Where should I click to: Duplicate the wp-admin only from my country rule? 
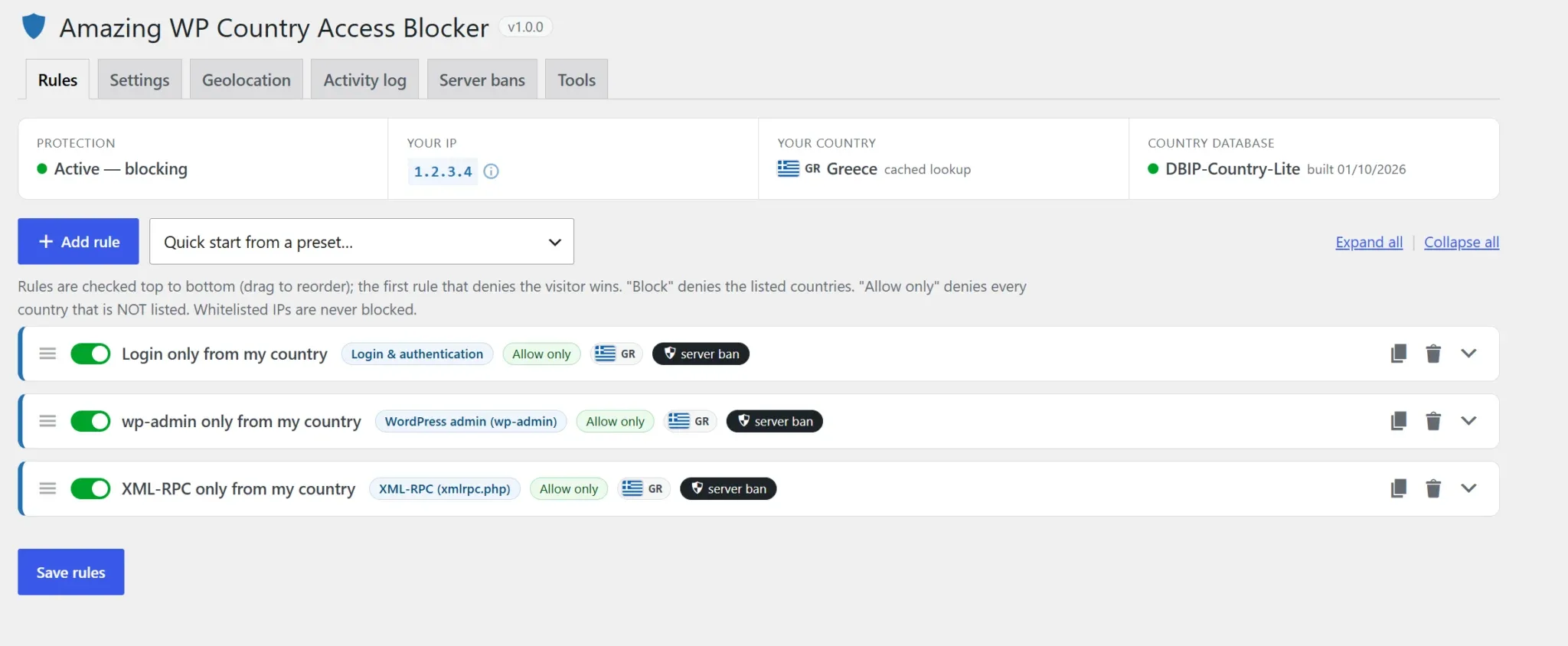[1398, 421]
